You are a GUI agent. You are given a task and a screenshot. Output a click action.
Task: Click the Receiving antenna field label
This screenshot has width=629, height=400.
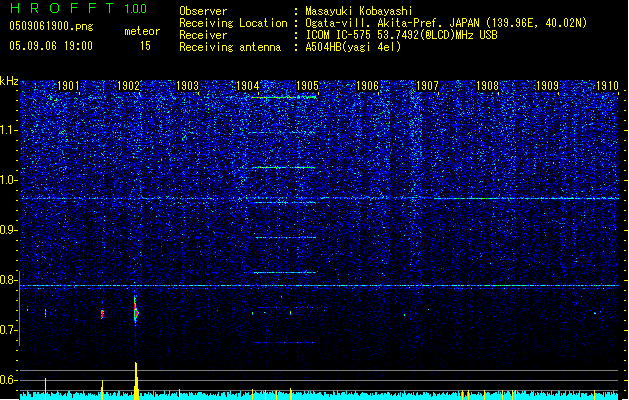pyautogui.click(x=230, y=47)
